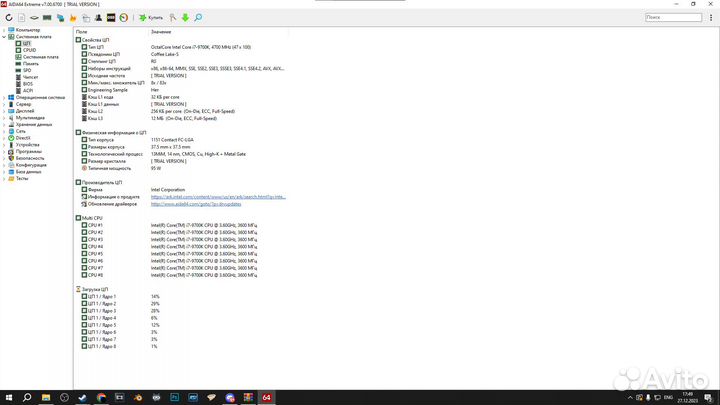
Task: Open the notification center icon
Action: click(709, 397)
